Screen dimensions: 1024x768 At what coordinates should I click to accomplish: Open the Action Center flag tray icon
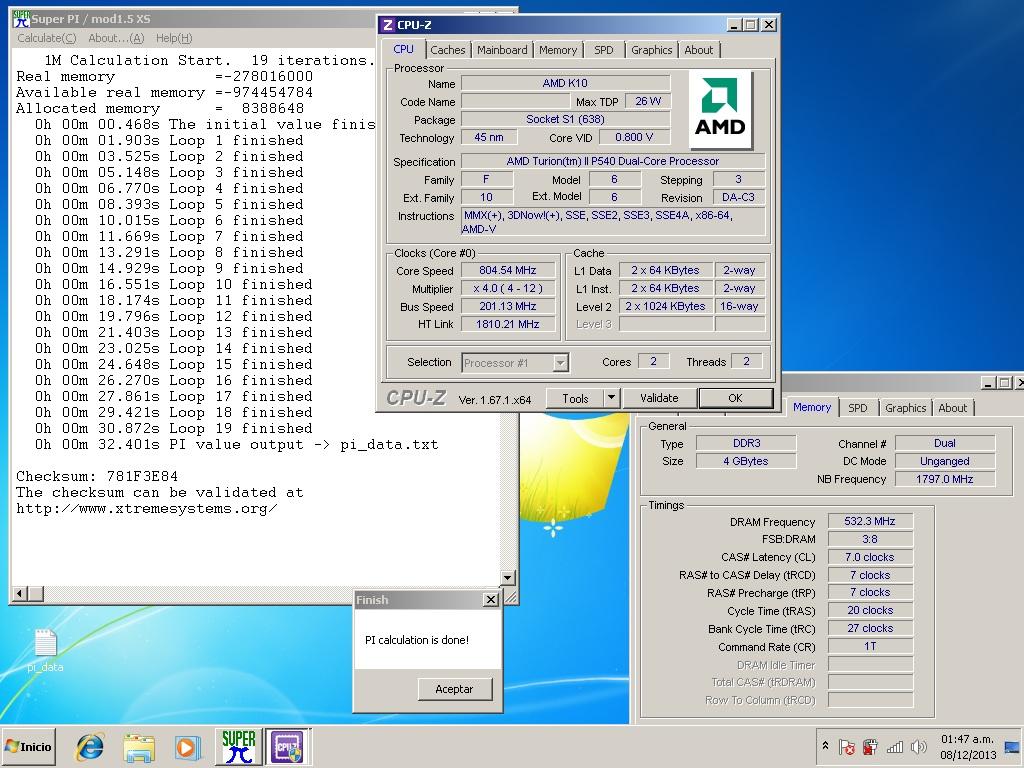pos(847,746)
